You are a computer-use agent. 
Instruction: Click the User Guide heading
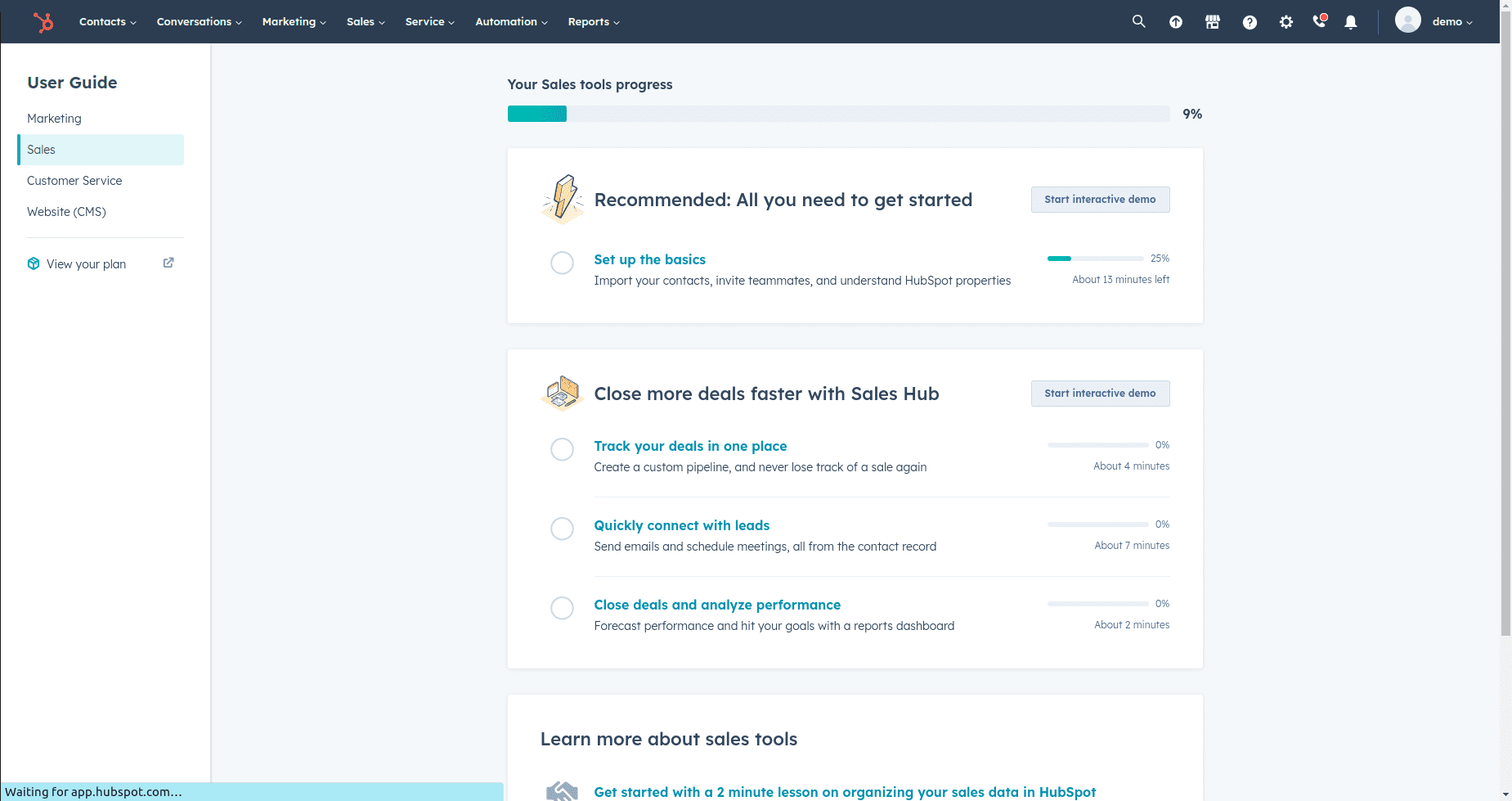pos(72,83)
